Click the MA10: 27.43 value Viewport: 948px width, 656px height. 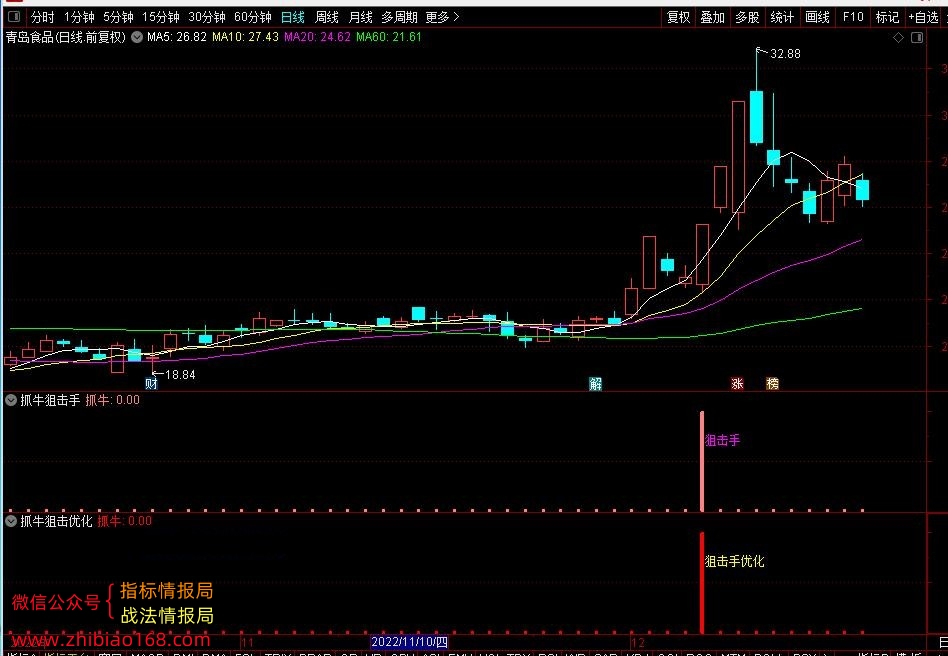pyautogui.click(x=245, y=37)
